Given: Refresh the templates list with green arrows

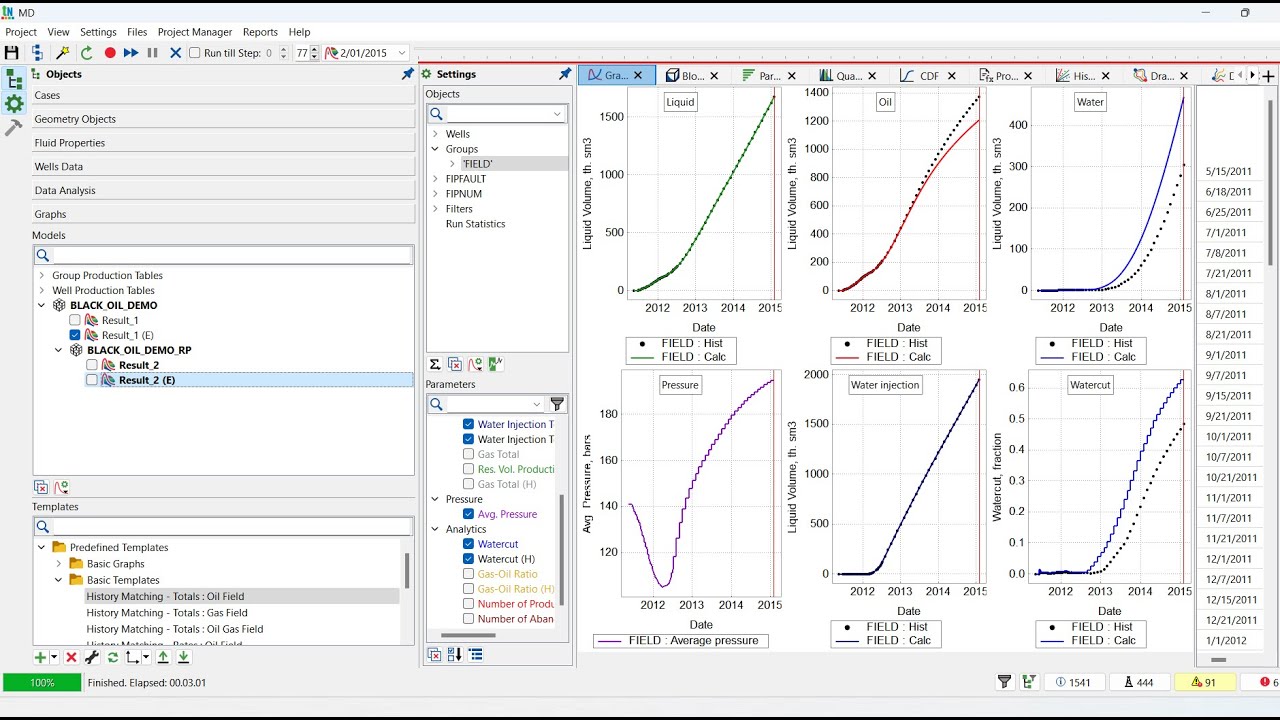Looking at the screenshot, I should 112,657.
